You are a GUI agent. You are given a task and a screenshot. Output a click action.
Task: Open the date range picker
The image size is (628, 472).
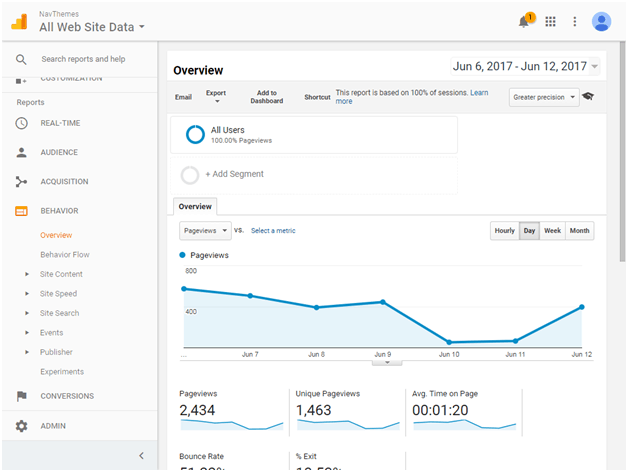coord(525,66)
